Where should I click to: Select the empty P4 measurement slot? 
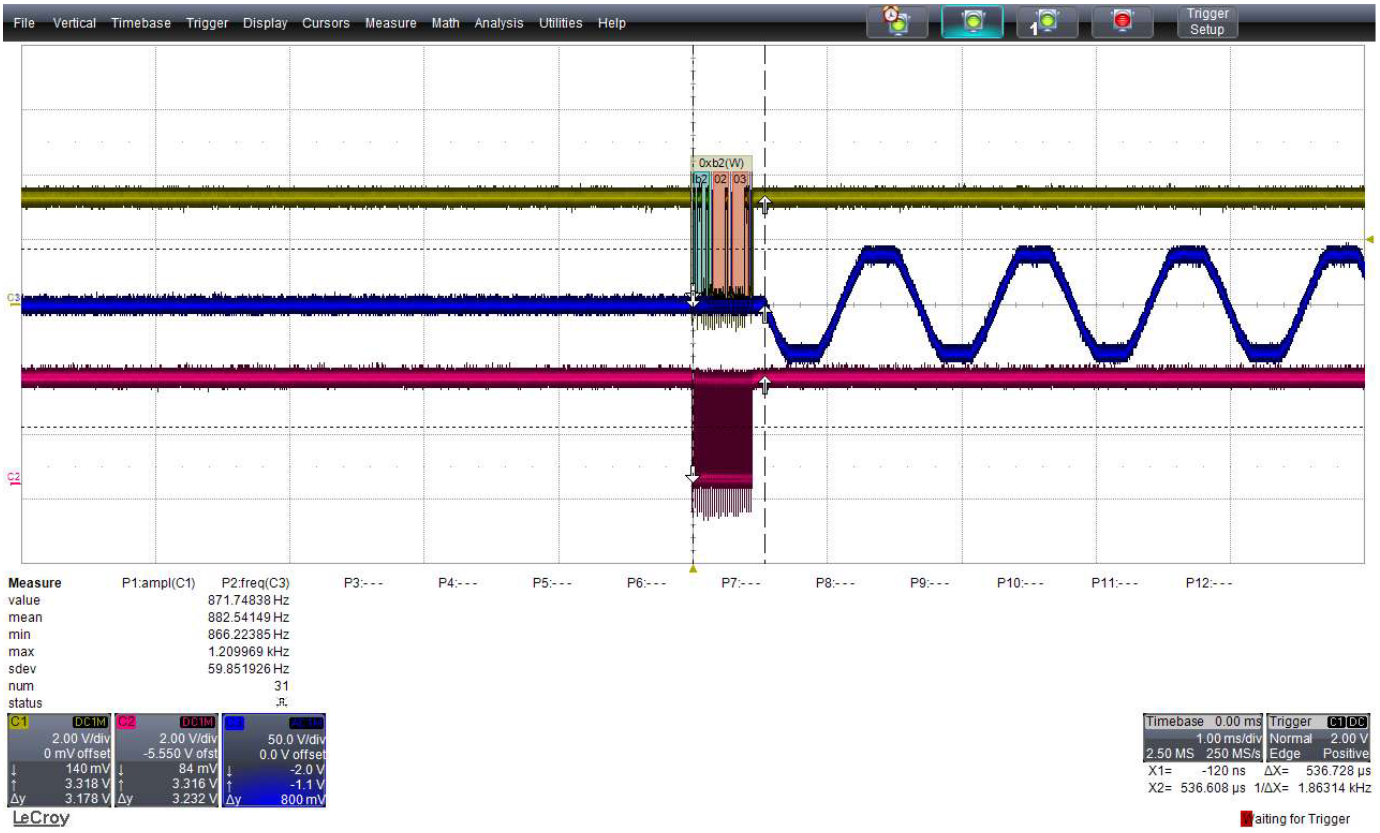pos(457,583)
